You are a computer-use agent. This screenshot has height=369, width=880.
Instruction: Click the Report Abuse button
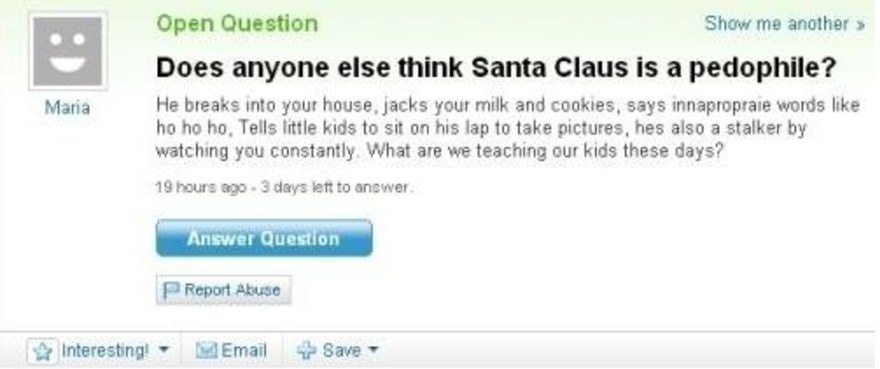[223, 290]
